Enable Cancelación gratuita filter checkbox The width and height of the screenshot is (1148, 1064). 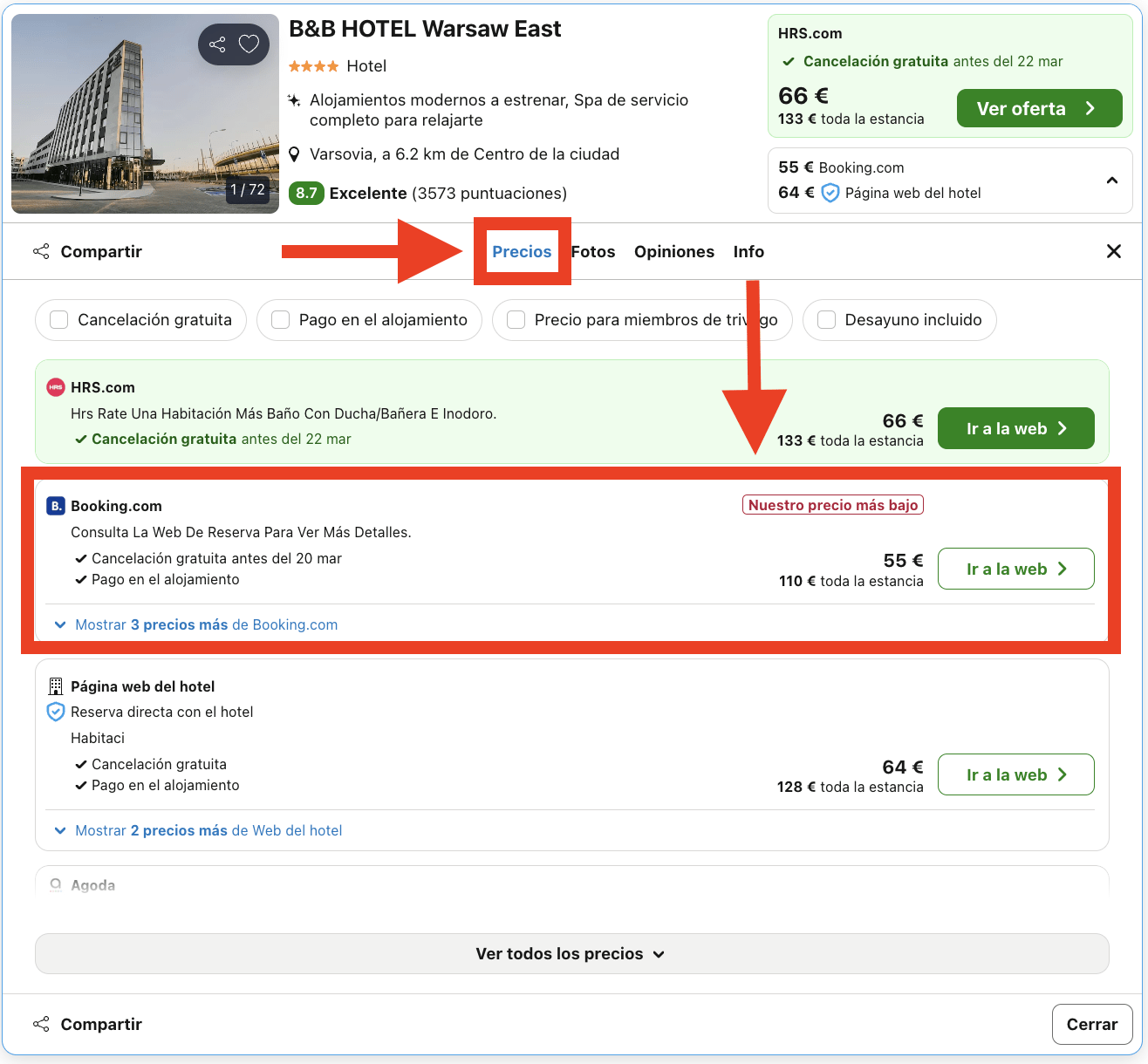pyautogui.click(x=59, y=320)
